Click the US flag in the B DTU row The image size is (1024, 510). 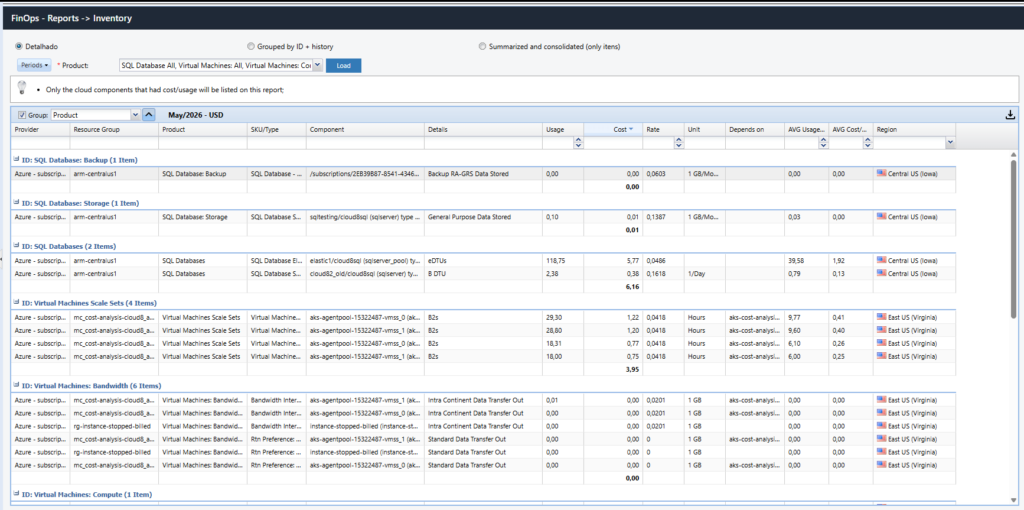point(882,274)
